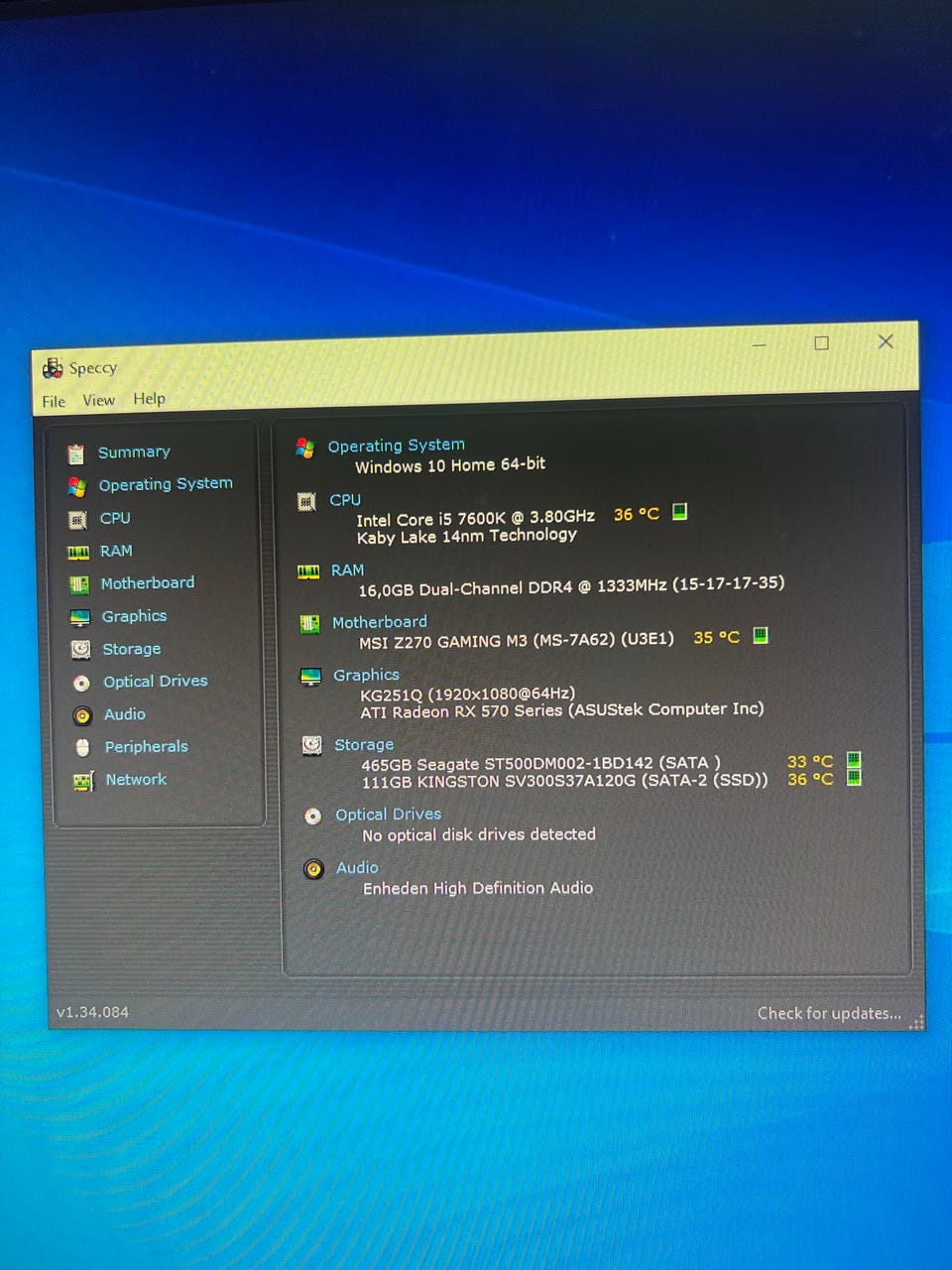
Task: Click the Speccy app icon in title bar
Action: pos(53,369)
